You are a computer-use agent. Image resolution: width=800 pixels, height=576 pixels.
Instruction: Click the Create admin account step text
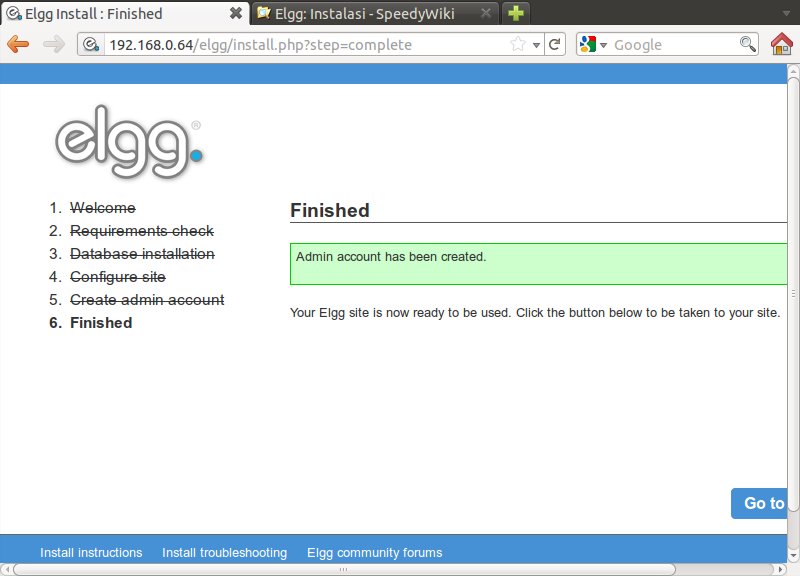click(147, 299)
